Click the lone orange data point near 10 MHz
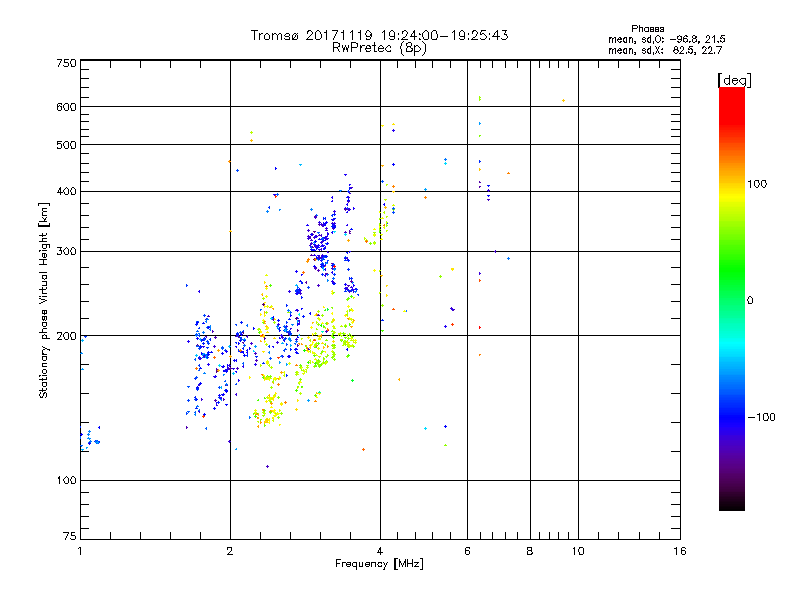The height and width of the screenshot is (600, 800). click(563, 101)
